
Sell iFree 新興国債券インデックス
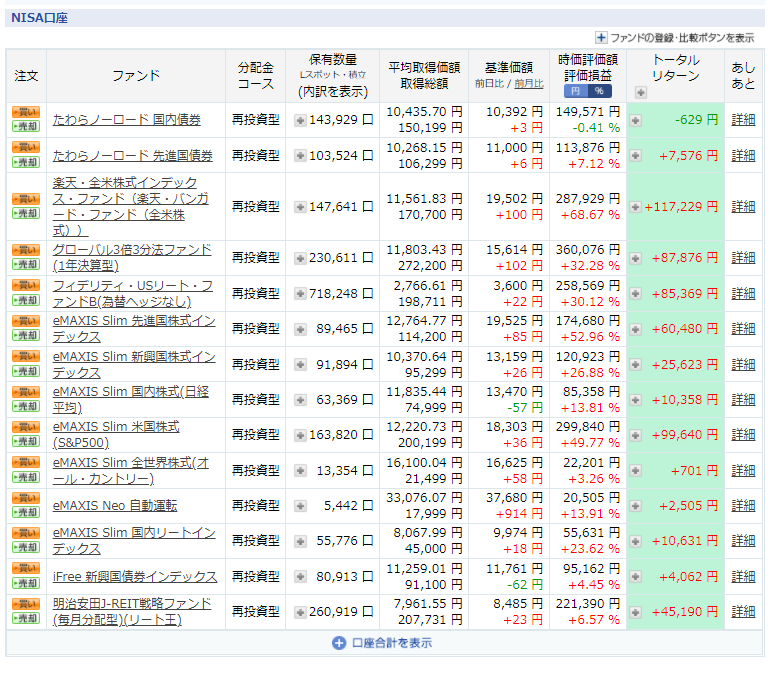click(x=26, y=583)
